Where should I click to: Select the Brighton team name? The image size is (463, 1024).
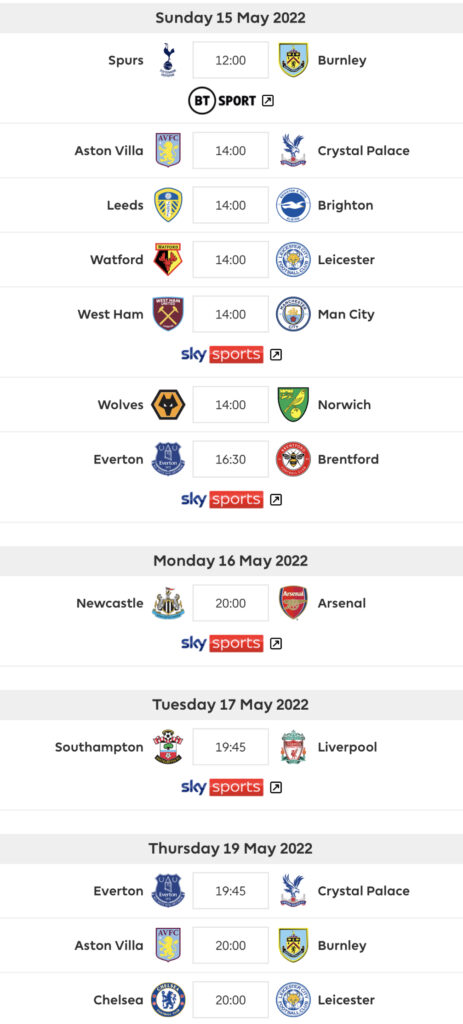[x=345, y=205]
